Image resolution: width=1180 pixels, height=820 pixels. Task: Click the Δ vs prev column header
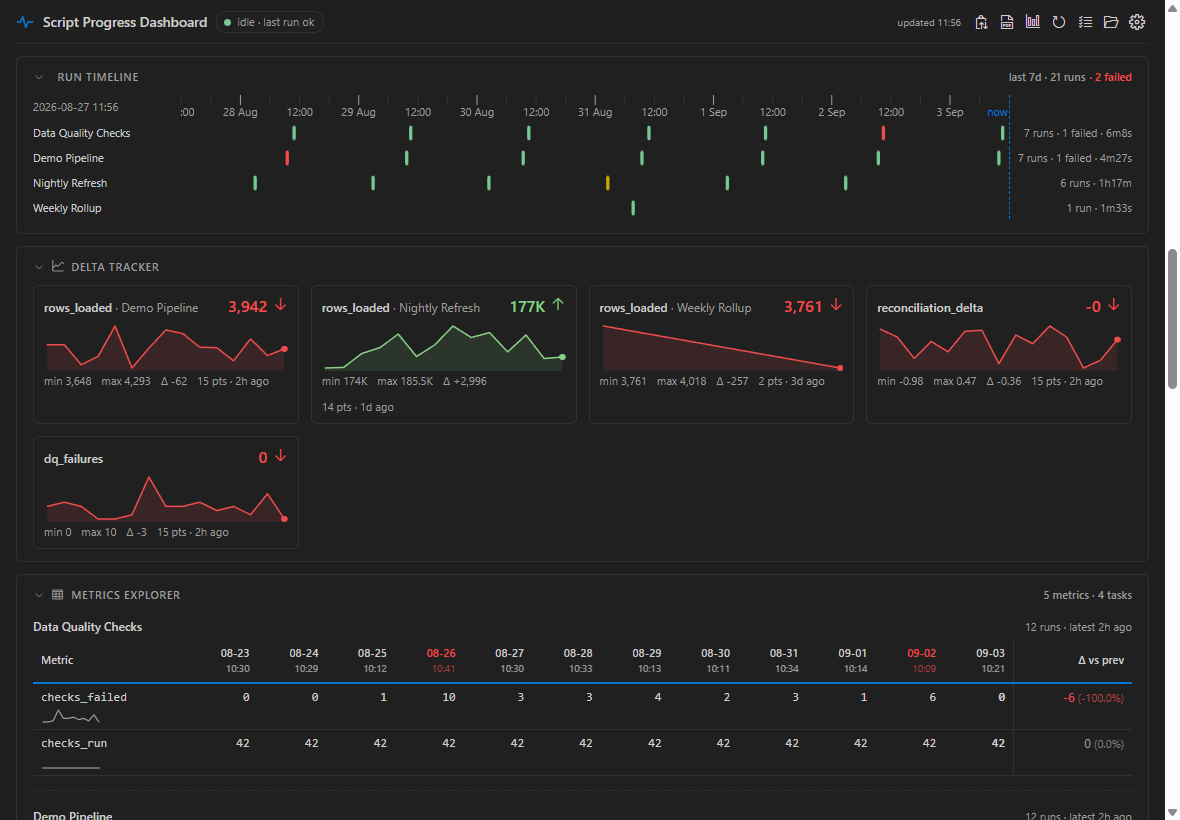(x=1101, y=661)
